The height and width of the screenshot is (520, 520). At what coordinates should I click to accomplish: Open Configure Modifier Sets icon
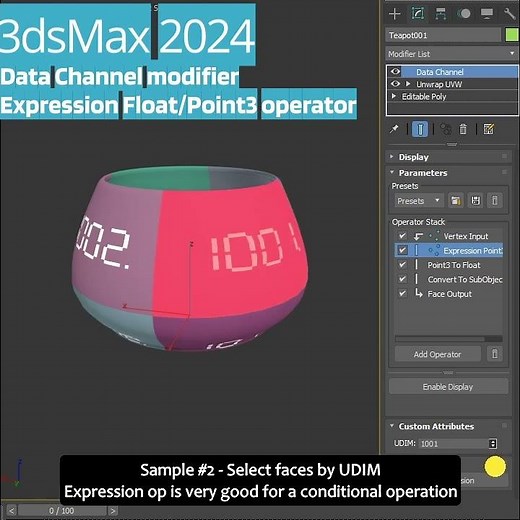489,129
